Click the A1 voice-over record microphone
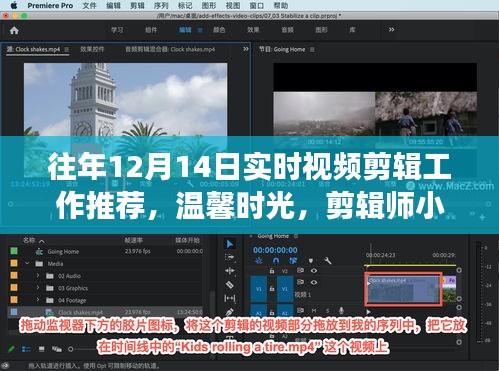Screen dimensions: 499x371 coord(341,311)
